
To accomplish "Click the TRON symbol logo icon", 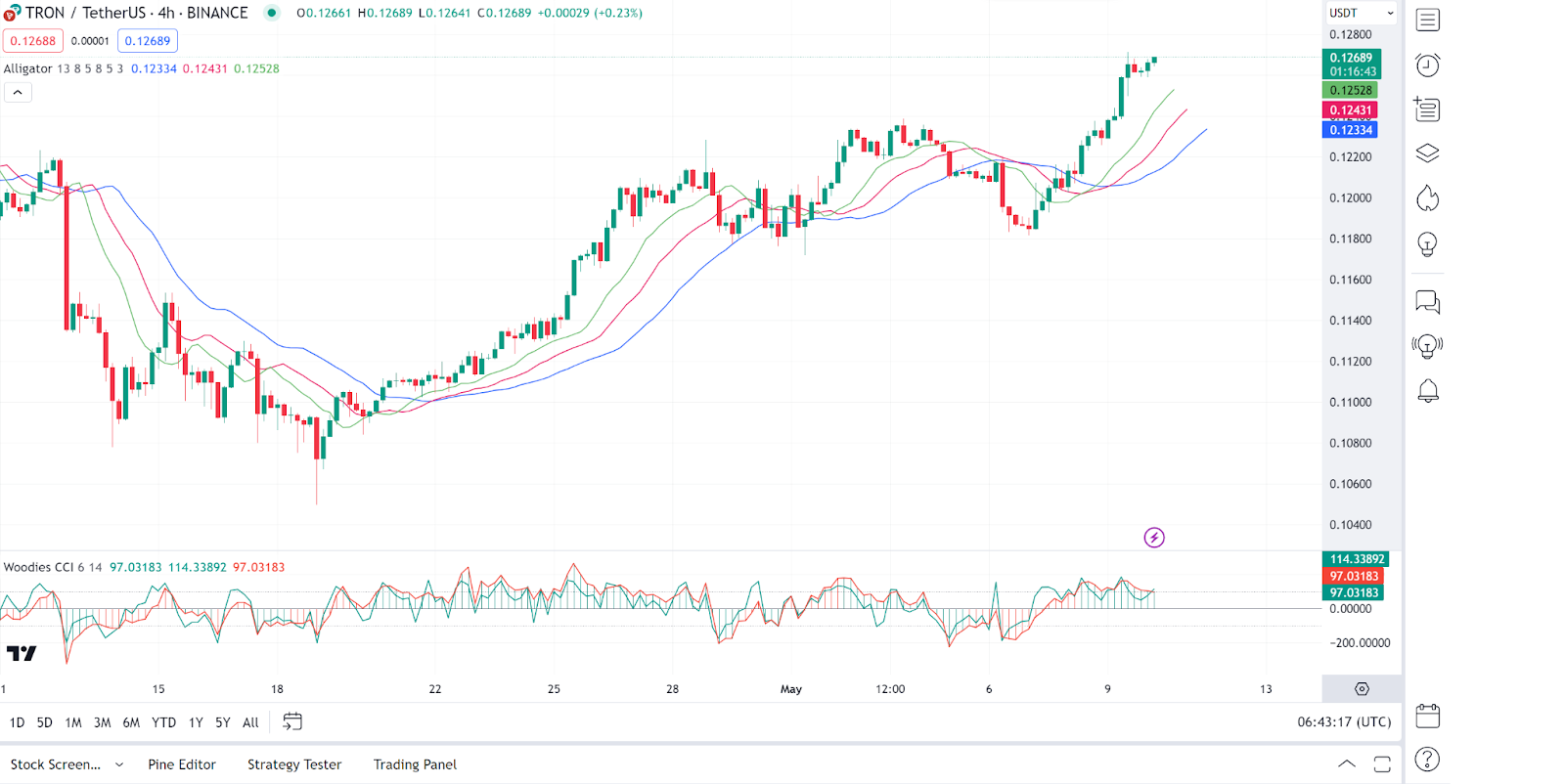I will click(11, 13).
